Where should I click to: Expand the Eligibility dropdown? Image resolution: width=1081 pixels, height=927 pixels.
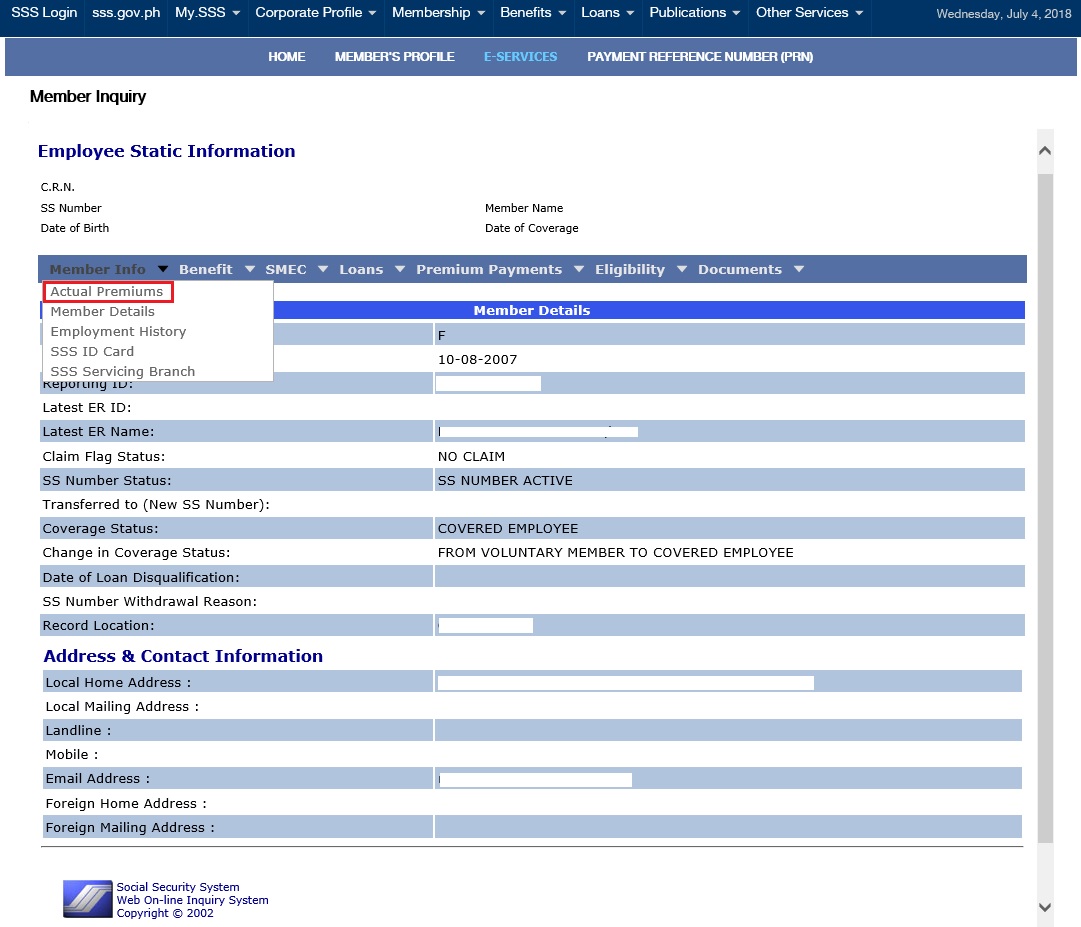(630, 269)
